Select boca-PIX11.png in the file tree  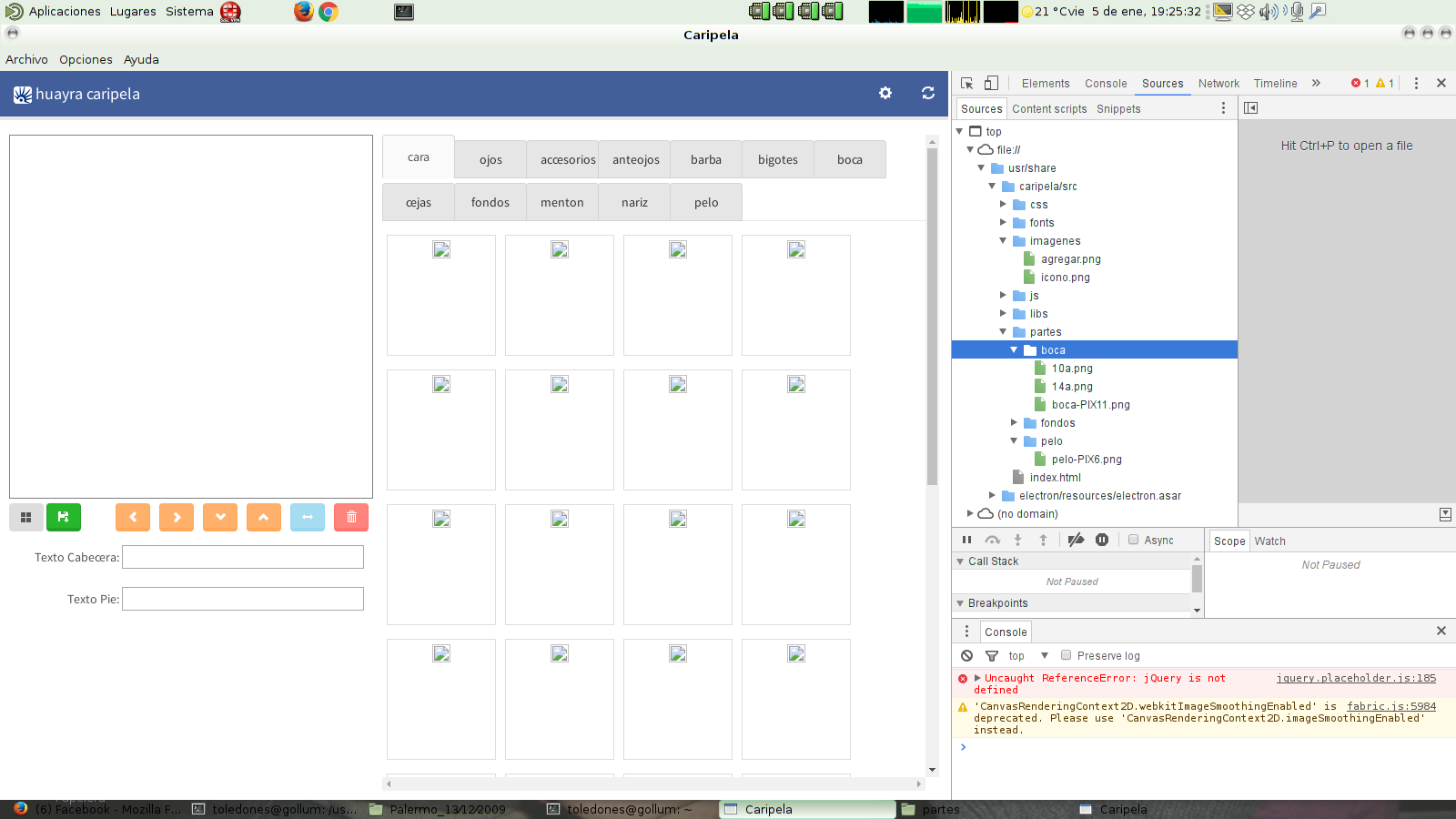pyautogui.click(x=1090, y=404)
